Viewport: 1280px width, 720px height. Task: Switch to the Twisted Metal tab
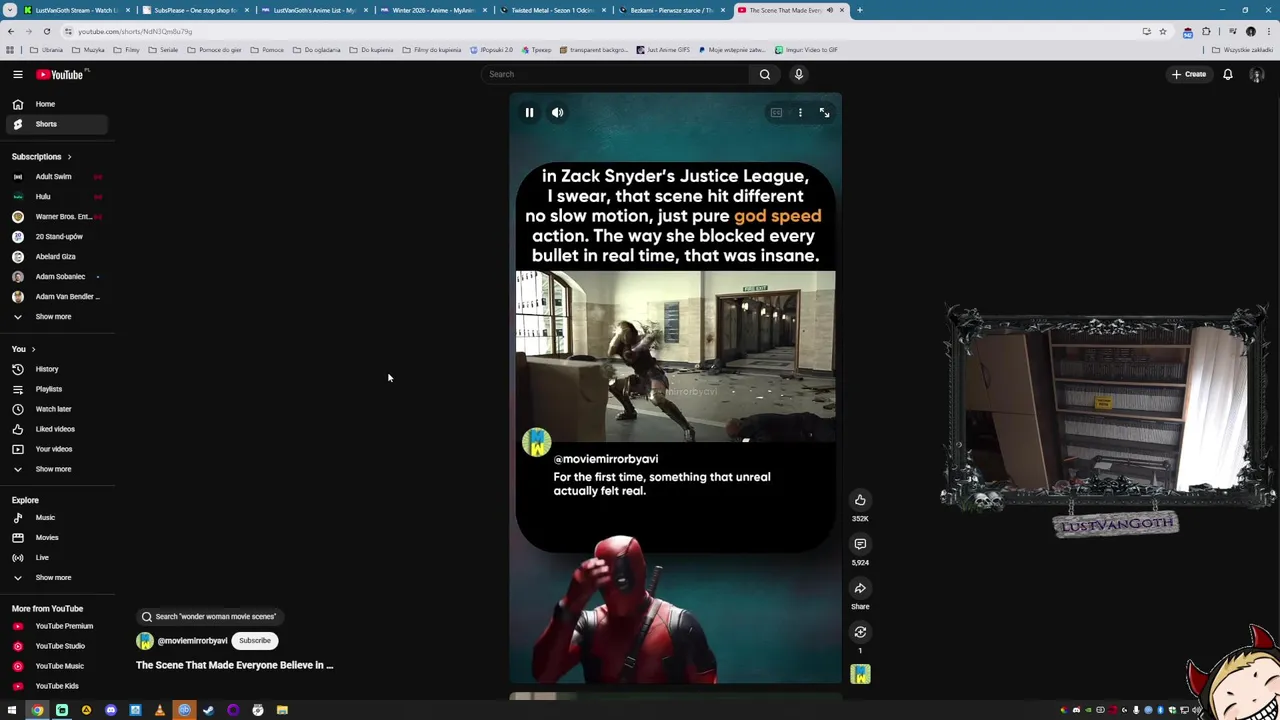click(552, 10)
